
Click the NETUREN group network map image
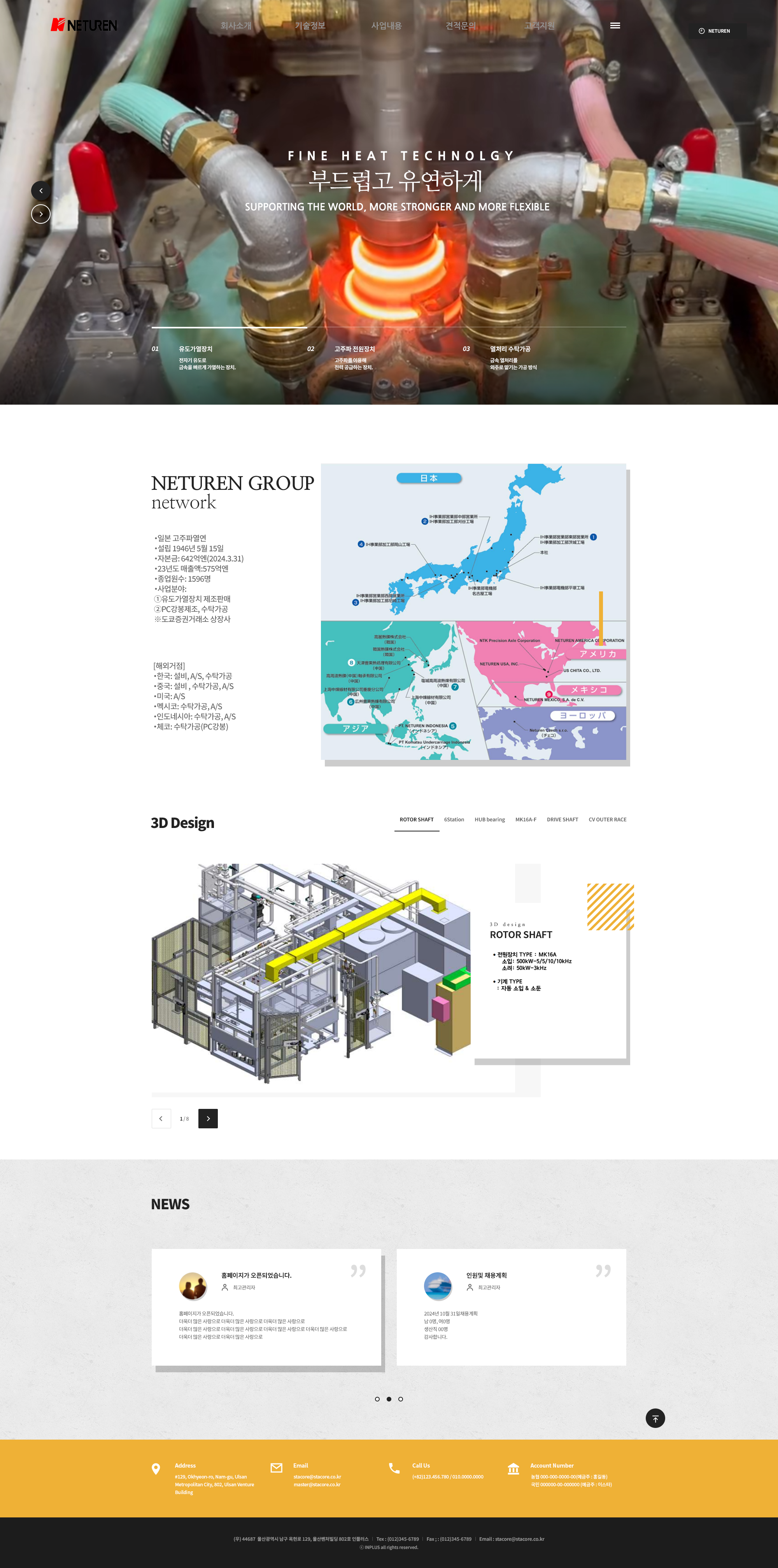(474, 612)
